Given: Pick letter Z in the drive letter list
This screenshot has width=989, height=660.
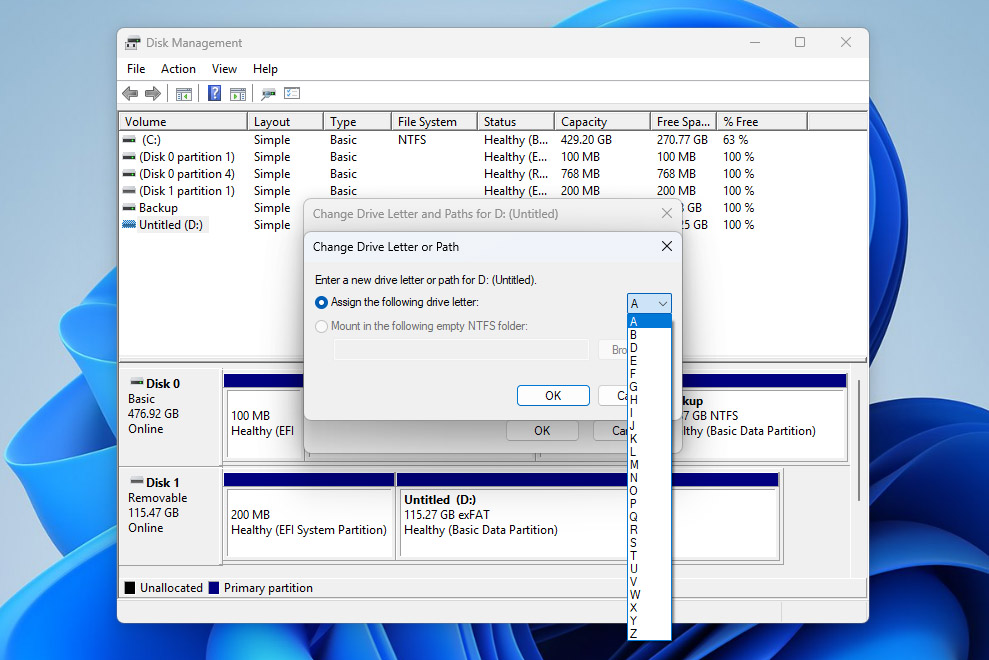Looking at the screenshot, I should [x=634, y=633].
